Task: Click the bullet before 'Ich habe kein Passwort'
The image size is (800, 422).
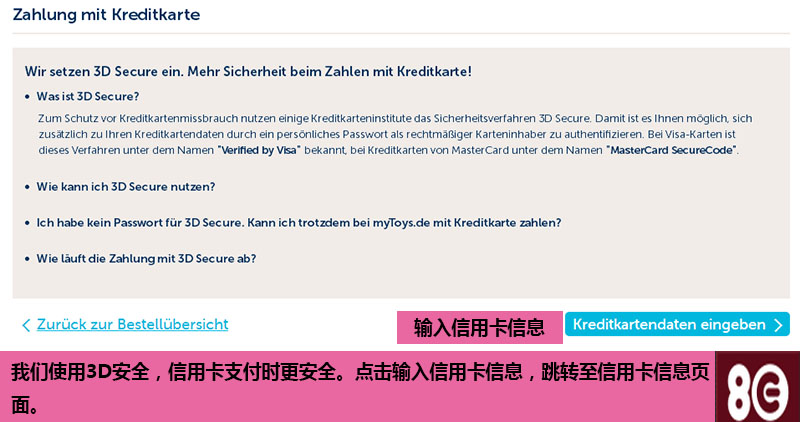Action: tap(28, 224)
